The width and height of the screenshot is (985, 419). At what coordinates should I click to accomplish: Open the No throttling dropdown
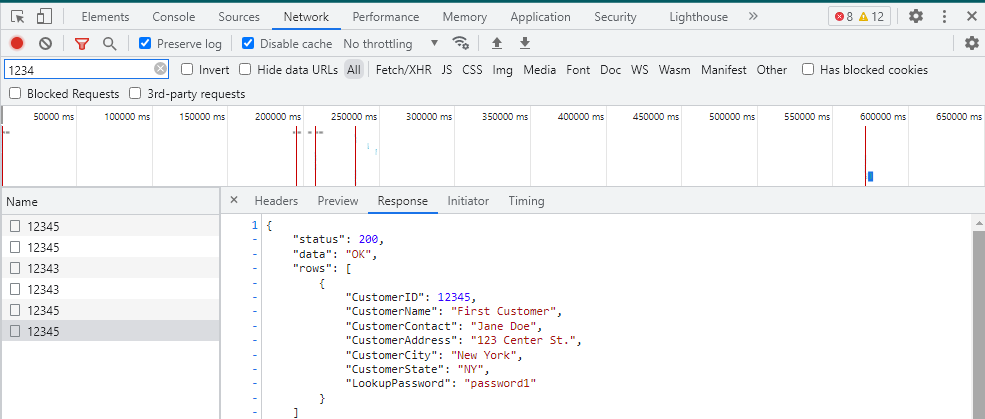391,43
